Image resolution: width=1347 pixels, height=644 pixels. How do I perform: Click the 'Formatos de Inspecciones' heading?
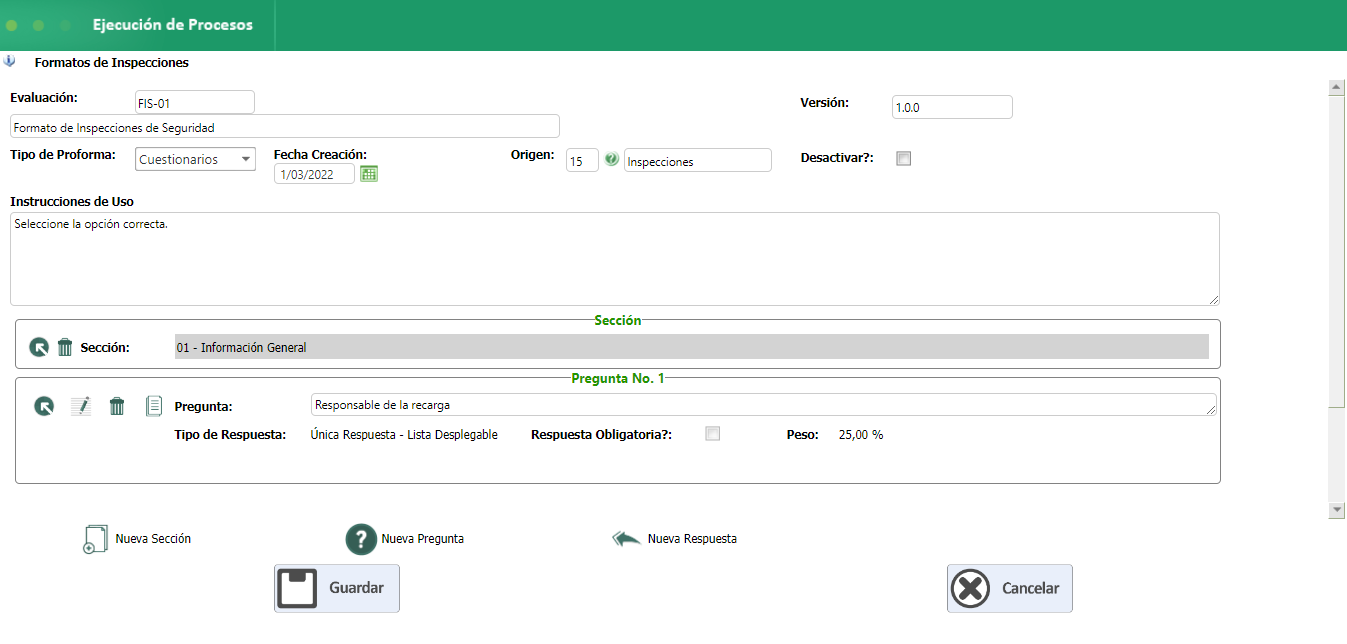(x=112, y=62)
